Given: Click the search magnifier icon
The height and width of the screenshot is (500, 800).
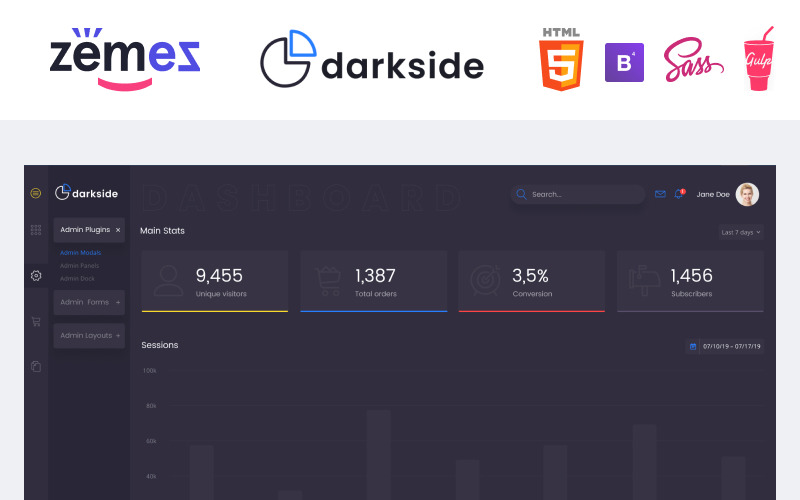Looking at the screenshot, I should 521,194.
